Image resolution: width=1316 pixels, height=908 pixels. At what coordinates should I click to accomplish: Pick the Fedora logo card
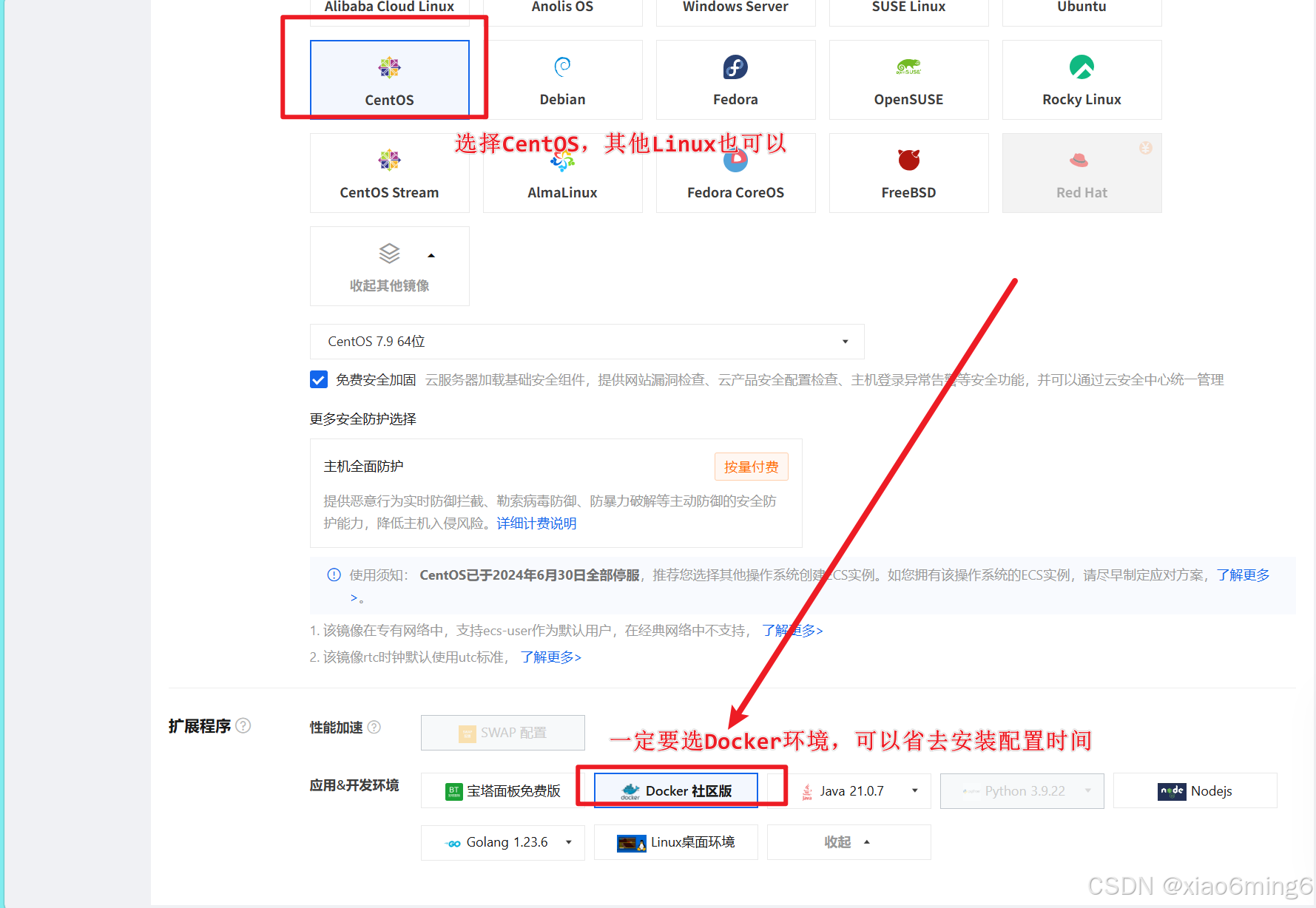coord(735,79)
